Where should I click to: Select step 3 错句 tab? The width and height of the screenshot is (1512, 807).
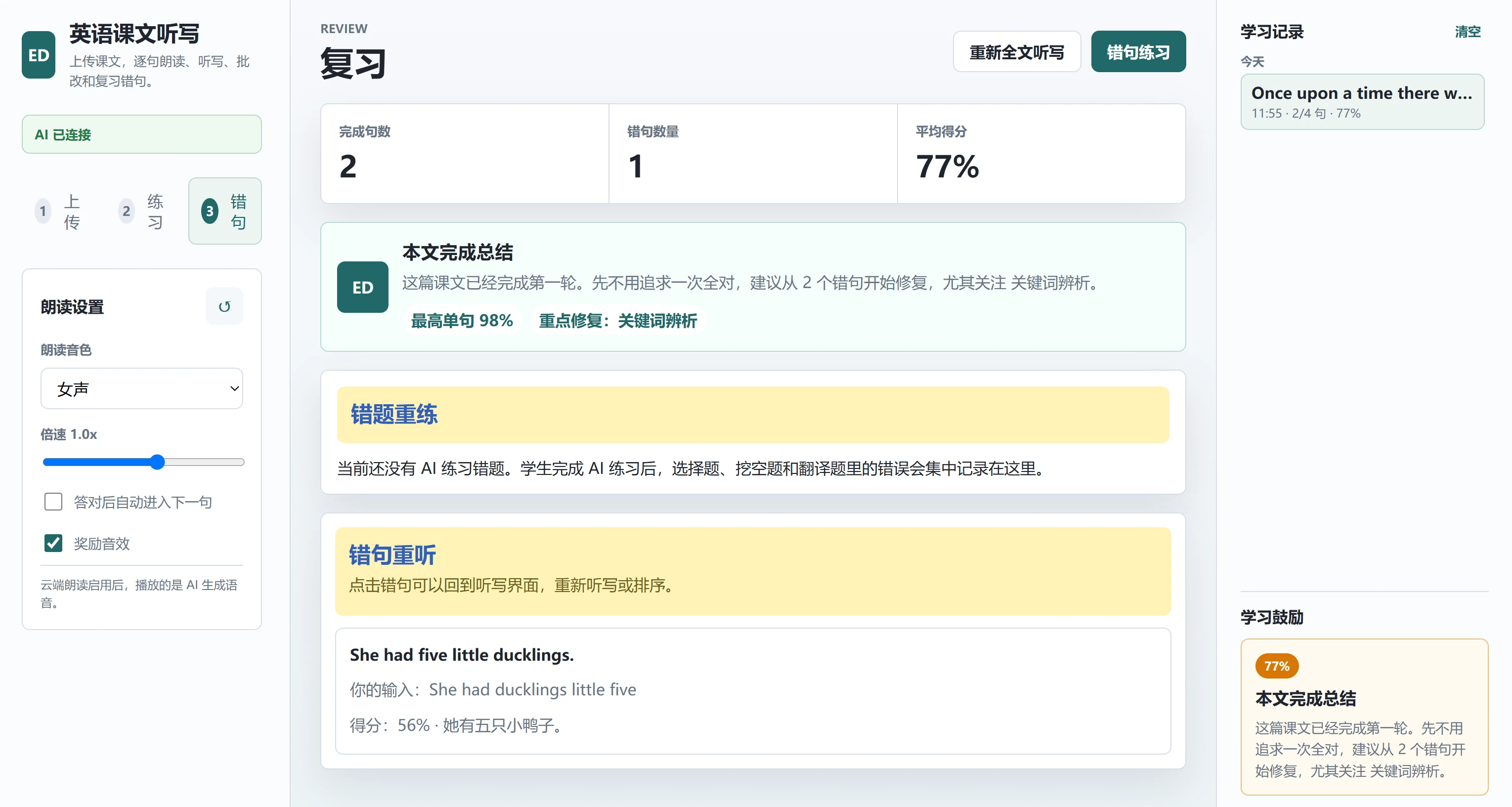pyautogui.click(x=225, y=212)
